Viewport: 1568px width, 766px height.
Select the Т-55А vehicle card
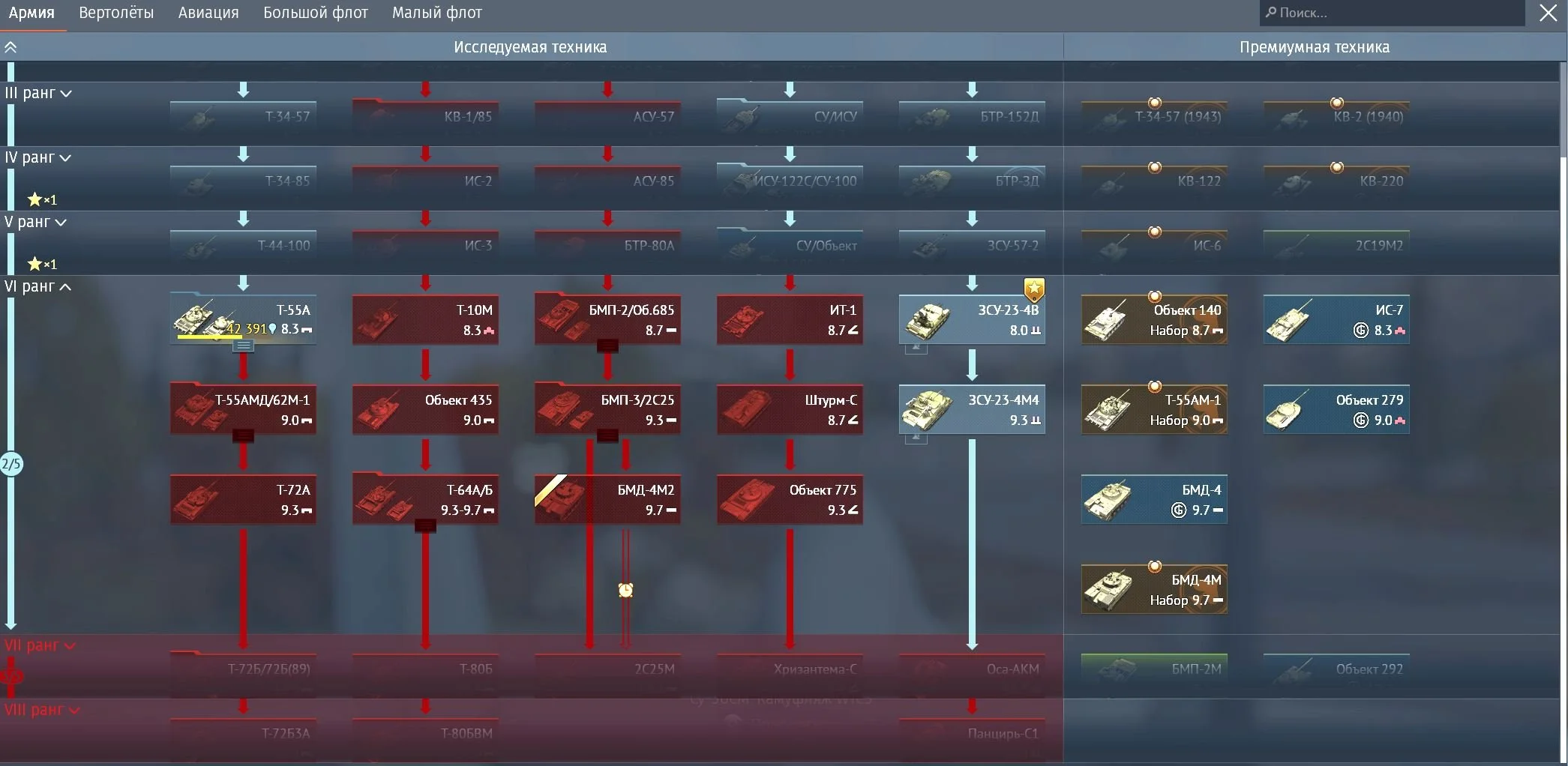(x=243, y=319)
